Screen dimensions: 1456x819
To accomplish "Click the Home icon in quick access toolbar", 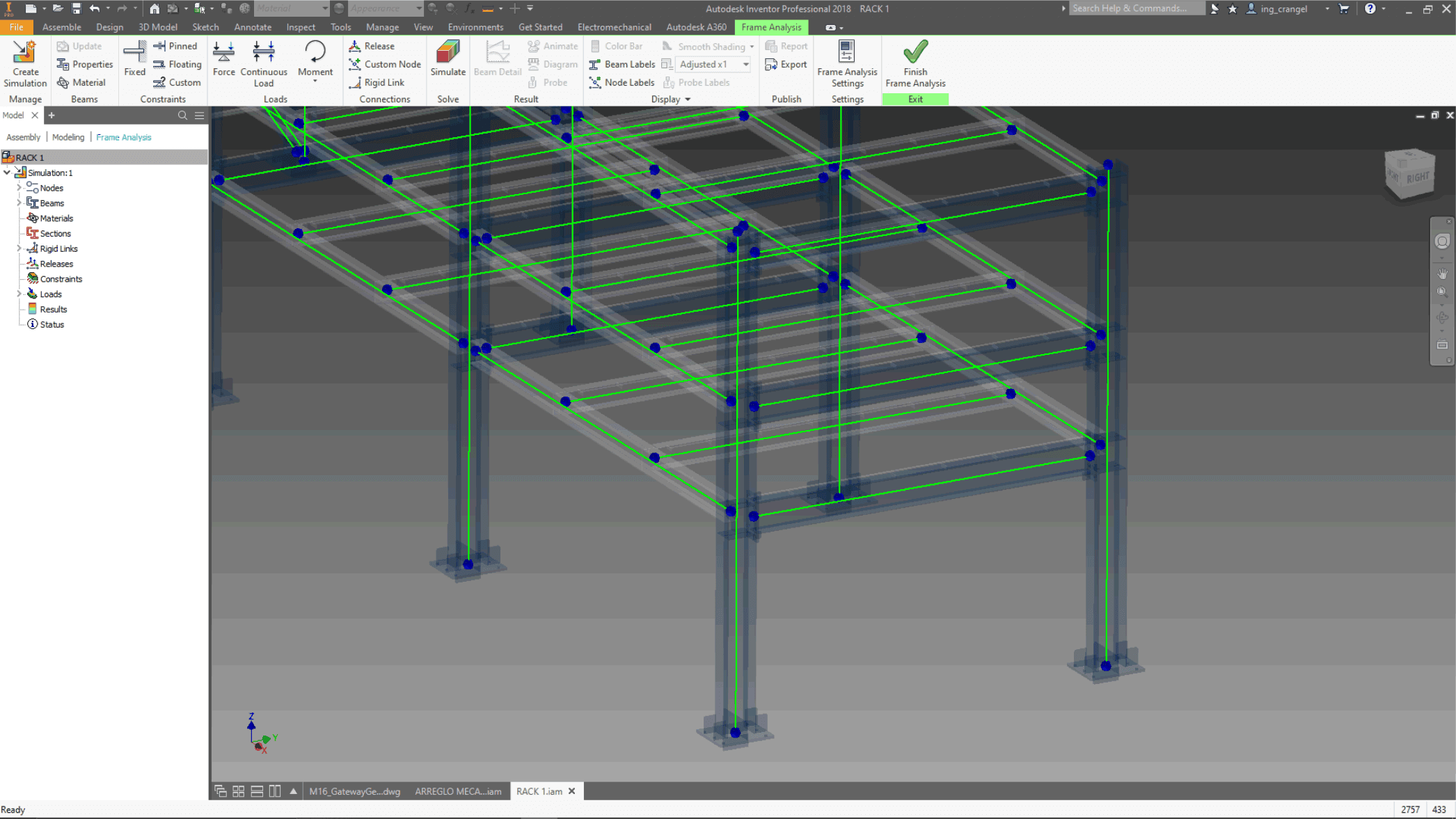I will click(x=155, y=8).
